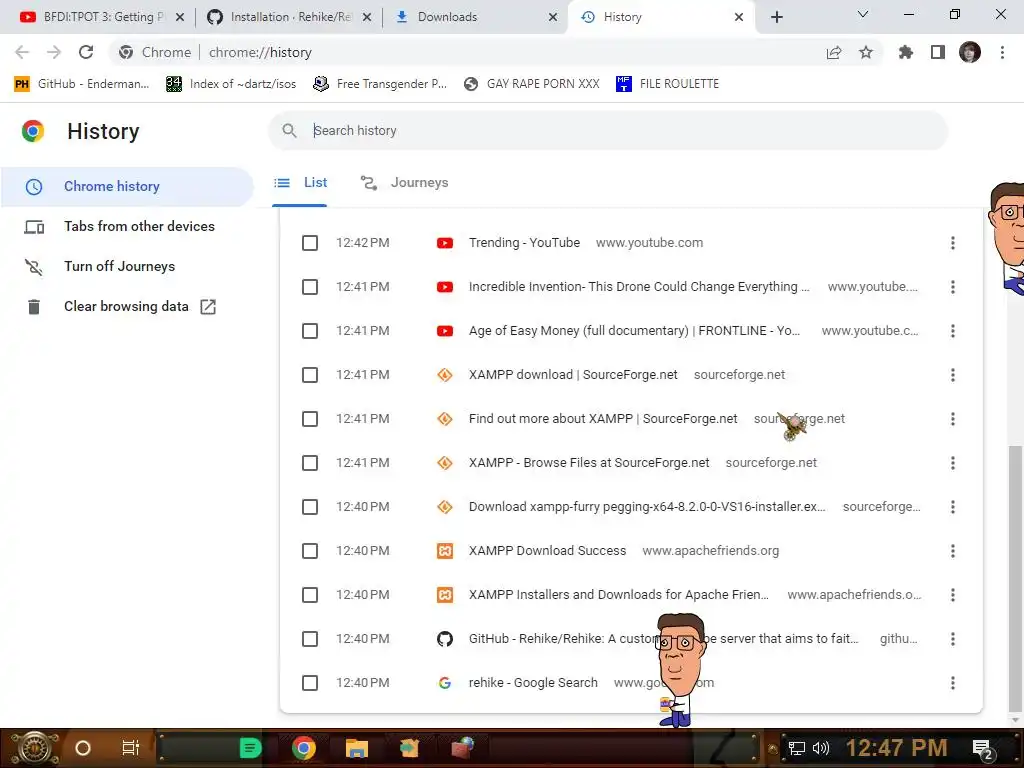Screen dimensions: 1024x768
Task: Open XAMPP Download Success history link
Action: click(x=547, y=551)
